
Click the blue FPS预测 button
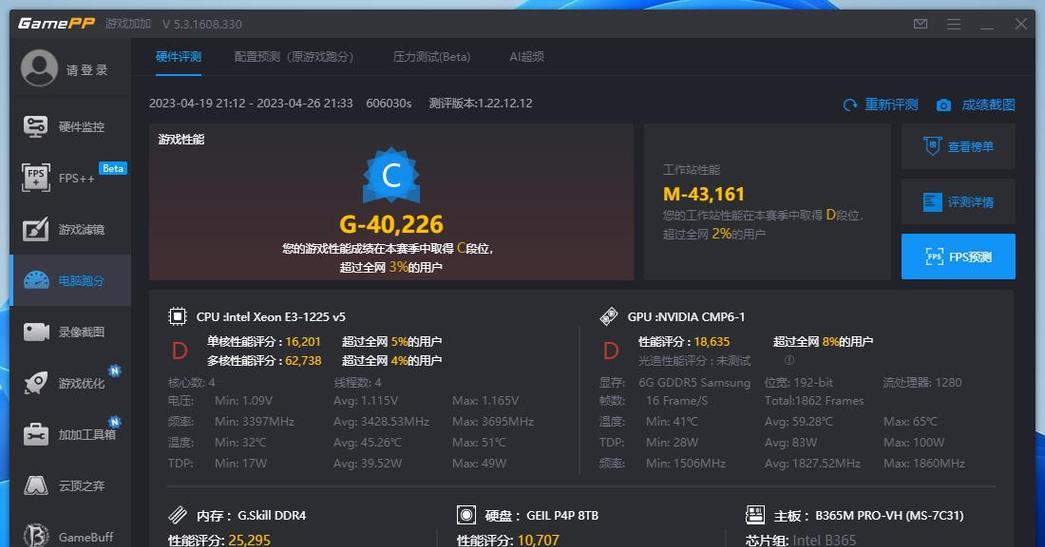point(958,257)
